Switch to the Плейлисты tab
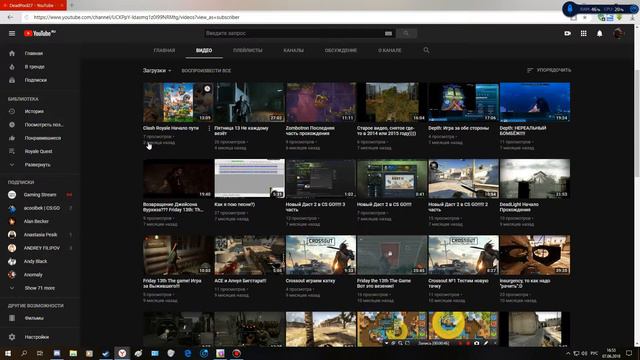This screenshot has width=640, height=360. coord(248,50)
